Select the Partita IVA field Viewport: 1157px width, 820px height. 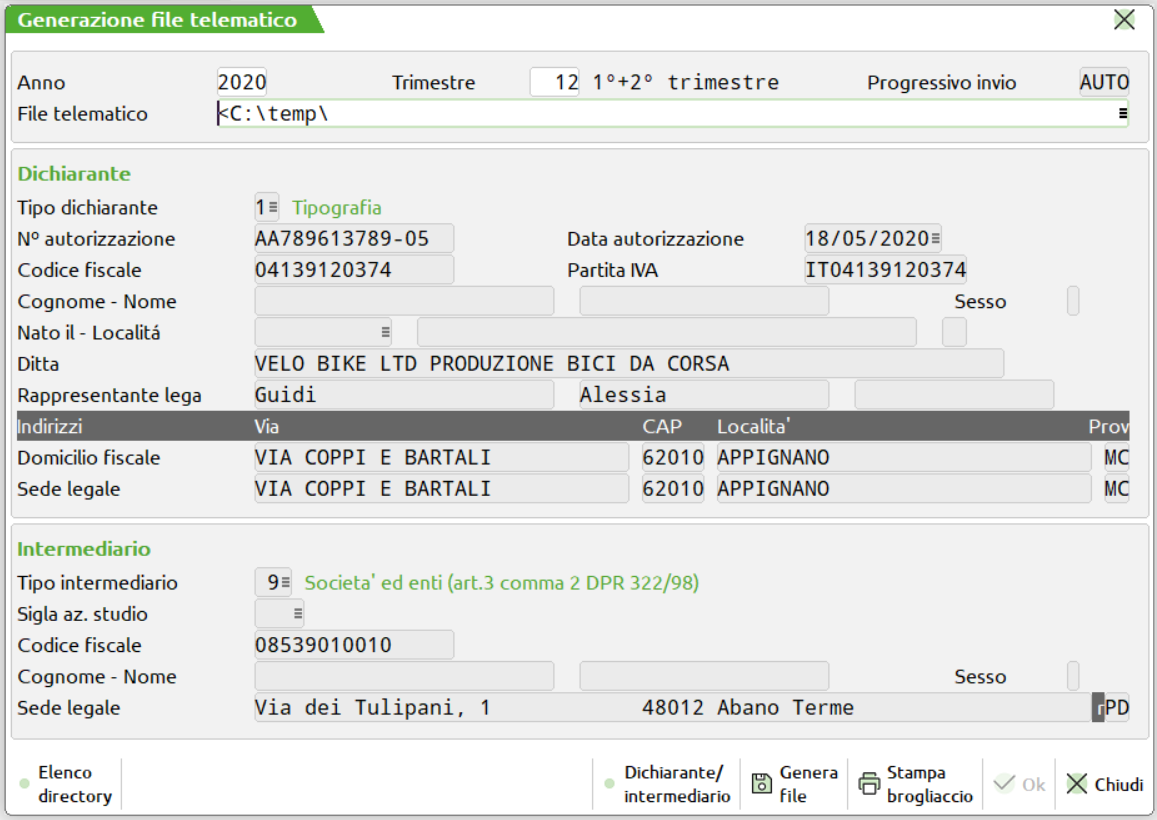[885, 270]
